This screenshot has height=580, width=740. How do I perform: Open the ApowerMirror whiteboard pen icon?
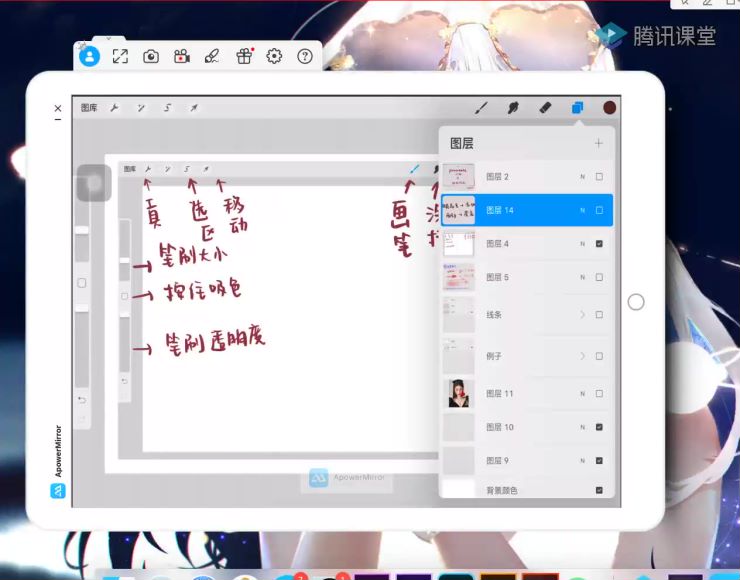coord(212,57)
